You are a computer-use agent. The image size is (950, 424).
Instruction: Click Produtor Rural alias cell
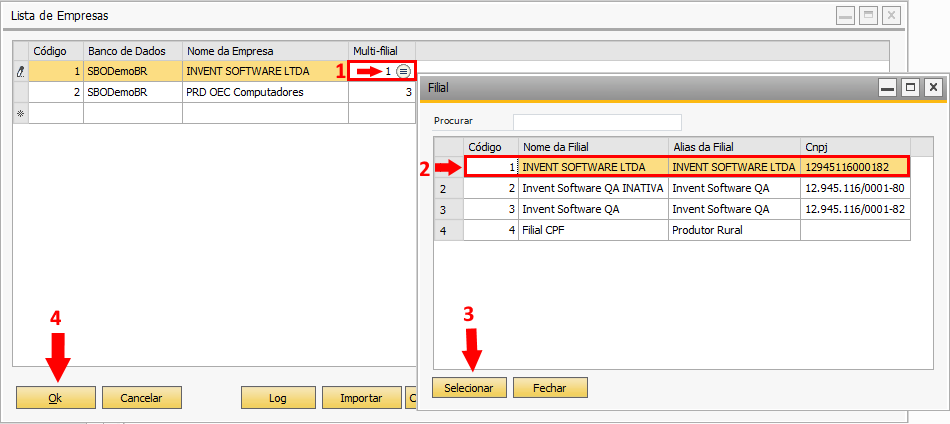pyautogui.click(x=734, y=230)
